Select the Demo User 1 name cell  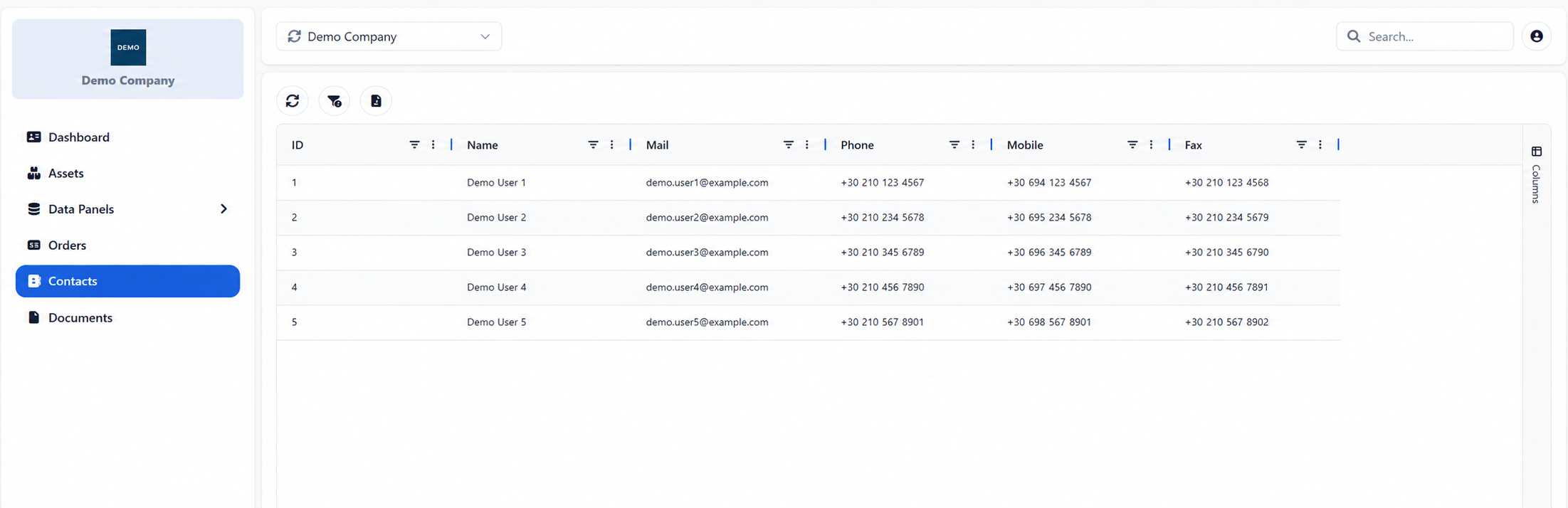(496, 183)
